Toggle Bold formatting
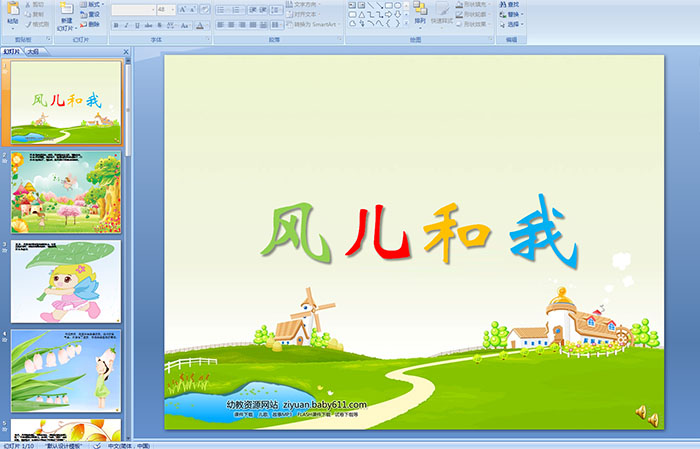 [116, 25]
